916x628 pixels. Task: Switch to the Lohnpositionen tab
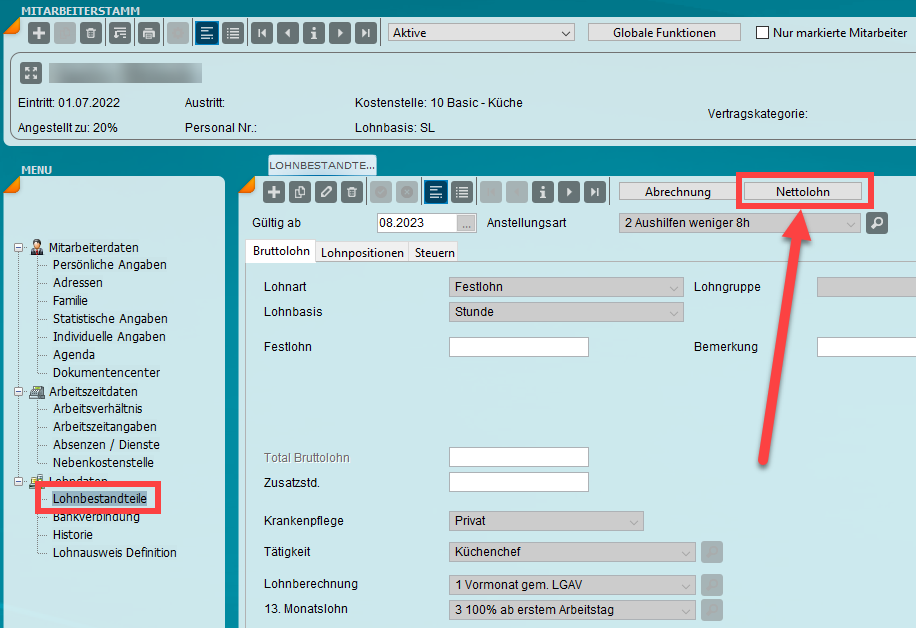point(362,253)
